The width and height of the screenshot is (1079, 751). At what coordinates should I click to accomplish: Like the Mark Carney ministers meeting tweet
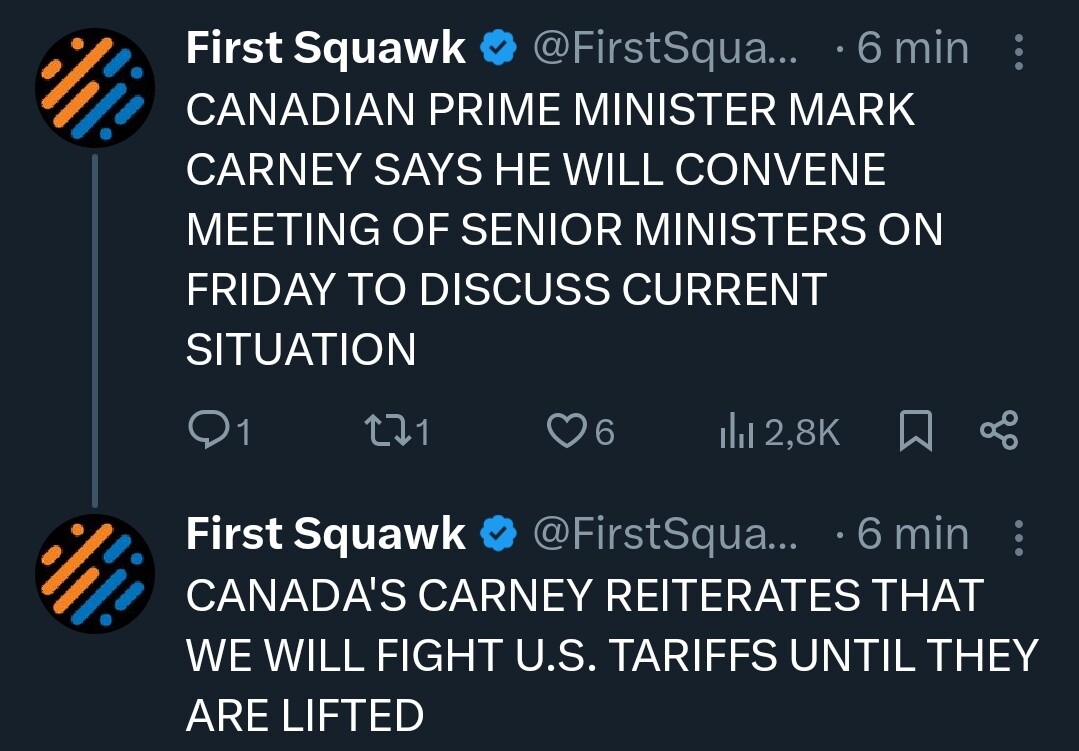tap(566, 430)
